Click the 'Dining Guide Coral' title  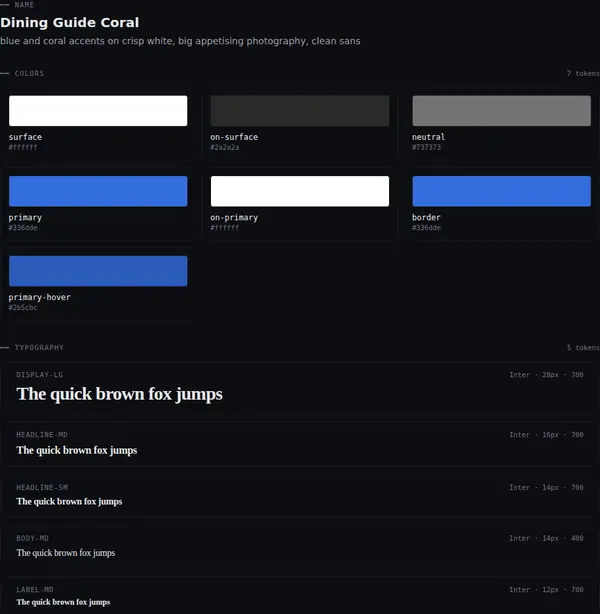click(x=70, y=22)
